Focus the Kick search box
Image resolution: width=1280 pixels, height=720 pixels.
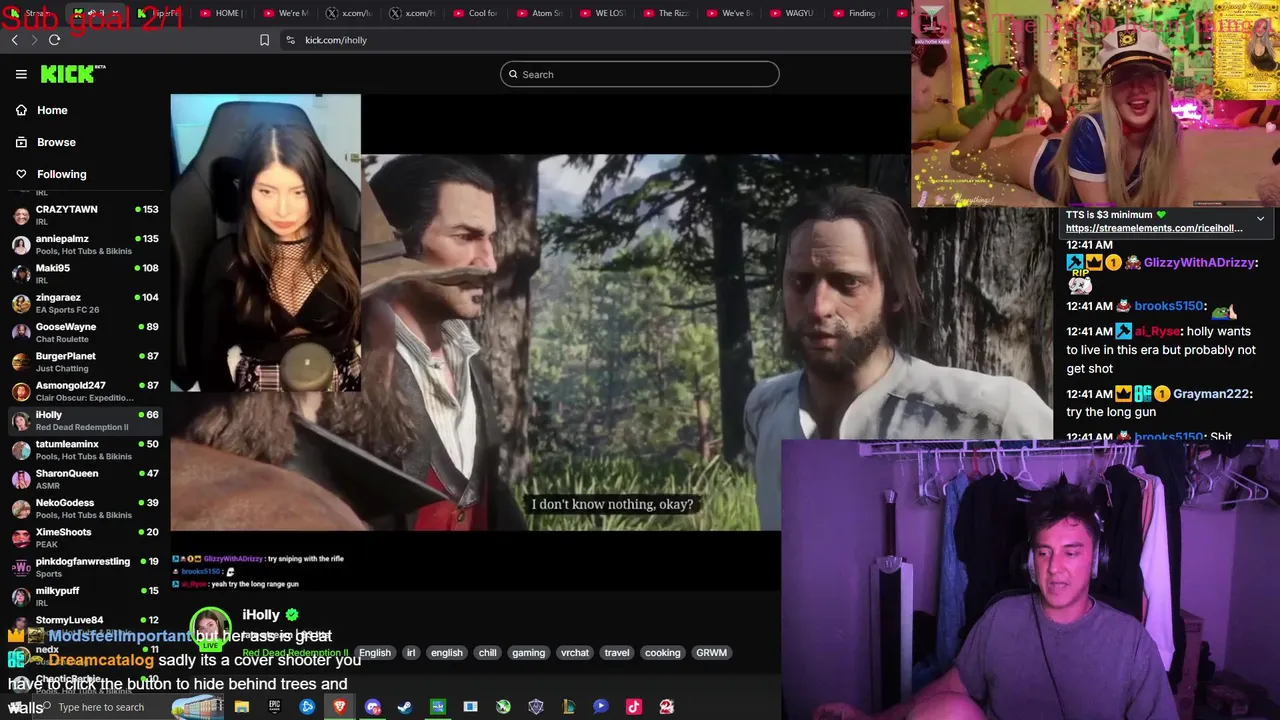[x=640, y=74]
